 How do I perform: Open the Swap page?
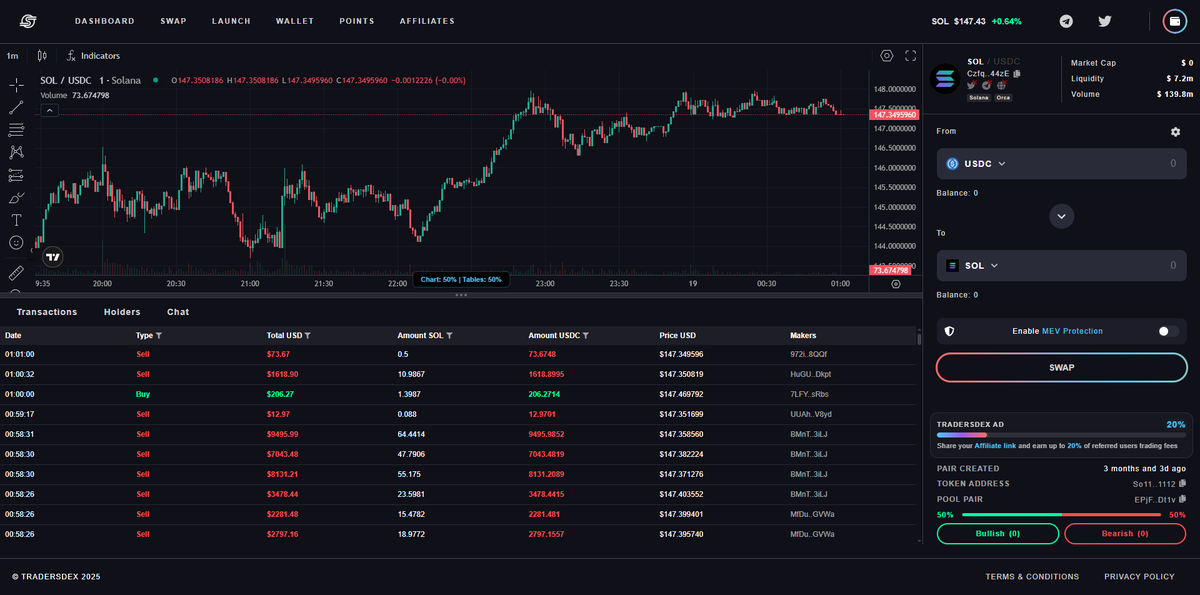(x=173, y=21)
